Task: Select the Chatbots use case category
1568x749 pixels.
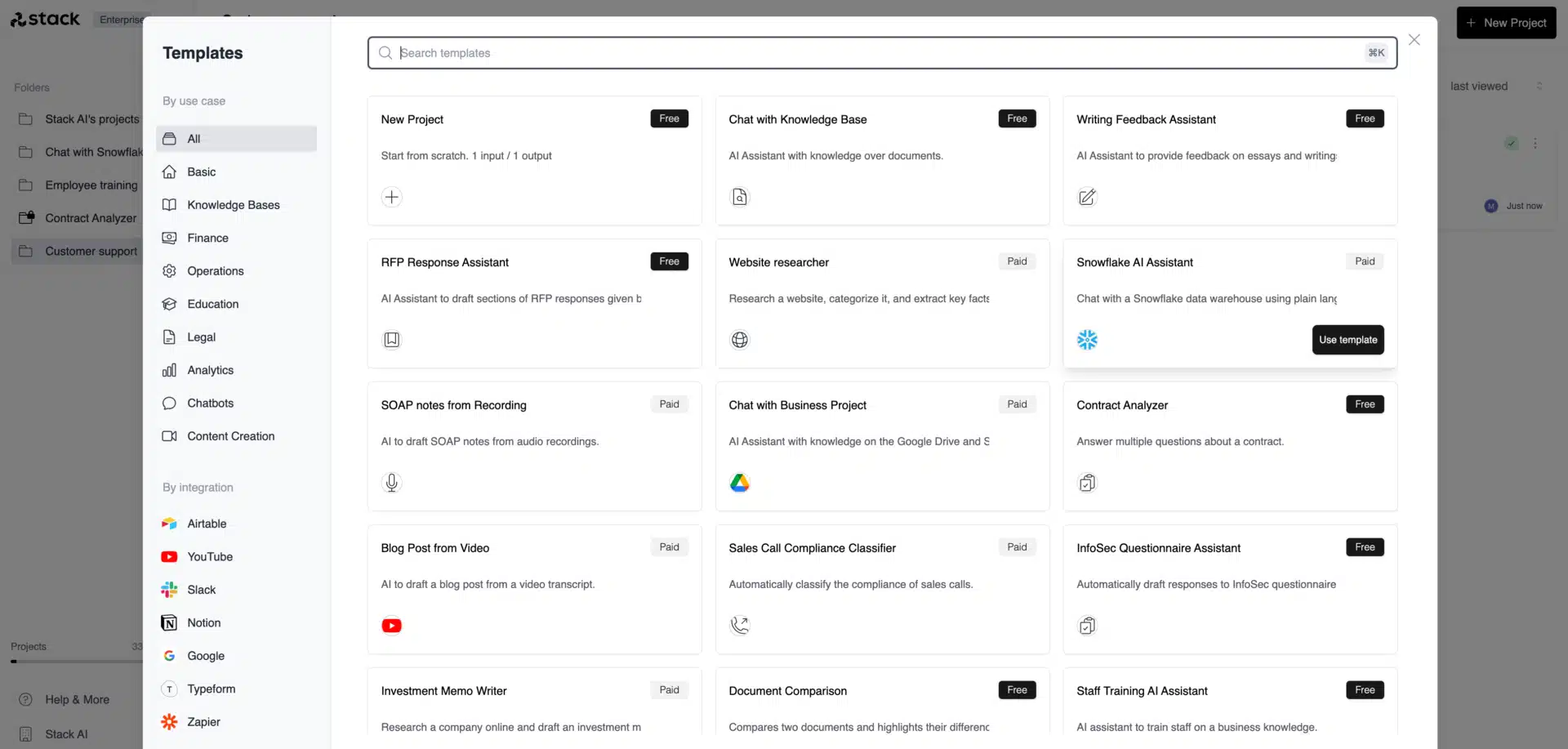Action: click(209, 403)
